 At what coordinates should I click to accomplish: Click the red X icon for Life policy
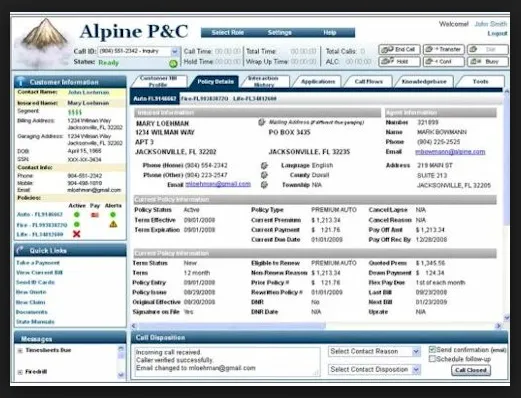pyautogui.click(x=77, y=234)
